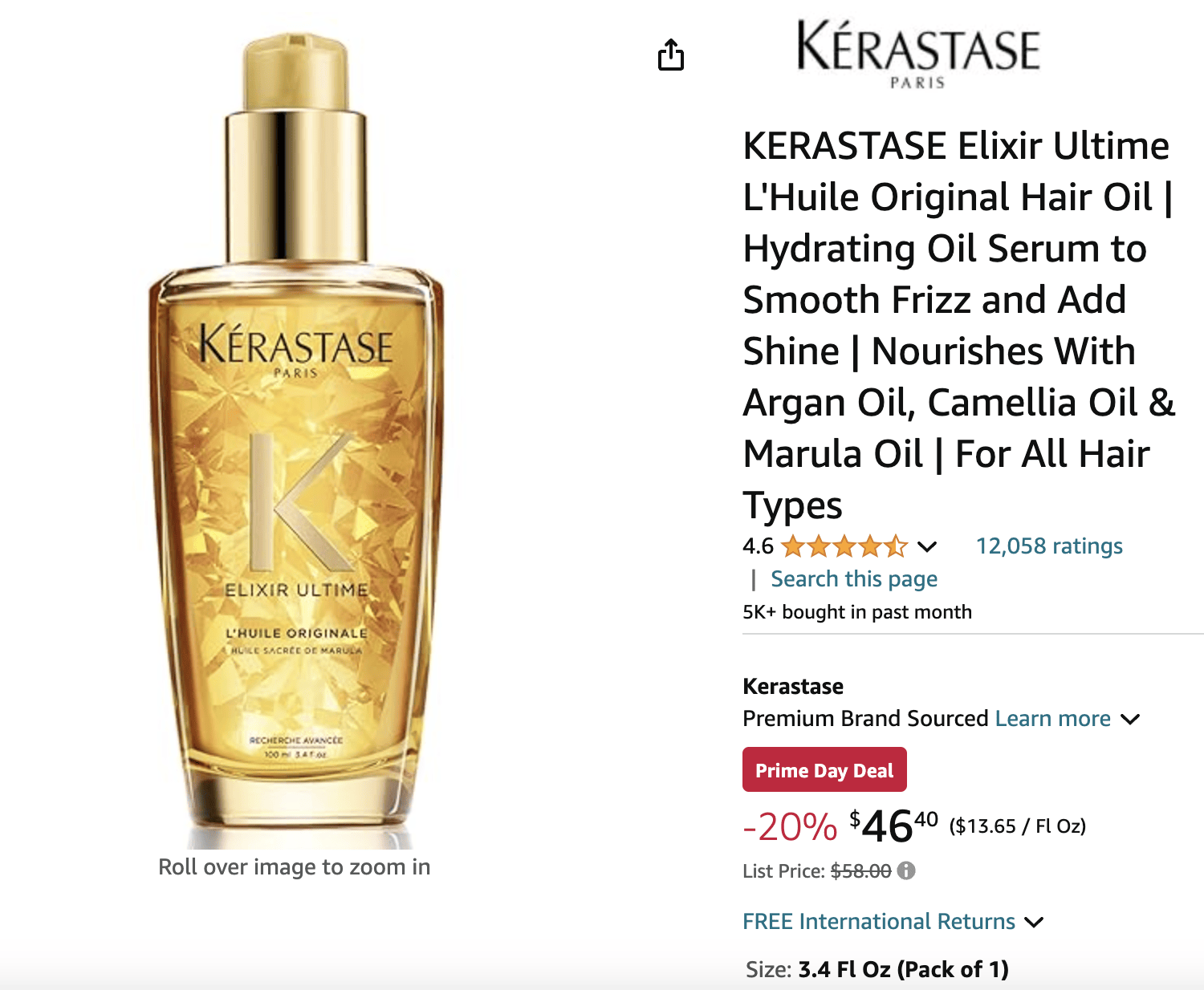This screenshot has width=1204, height=990.
Task: Click the Size 3.4 Fl Oz label
Action: click(877, 969)
